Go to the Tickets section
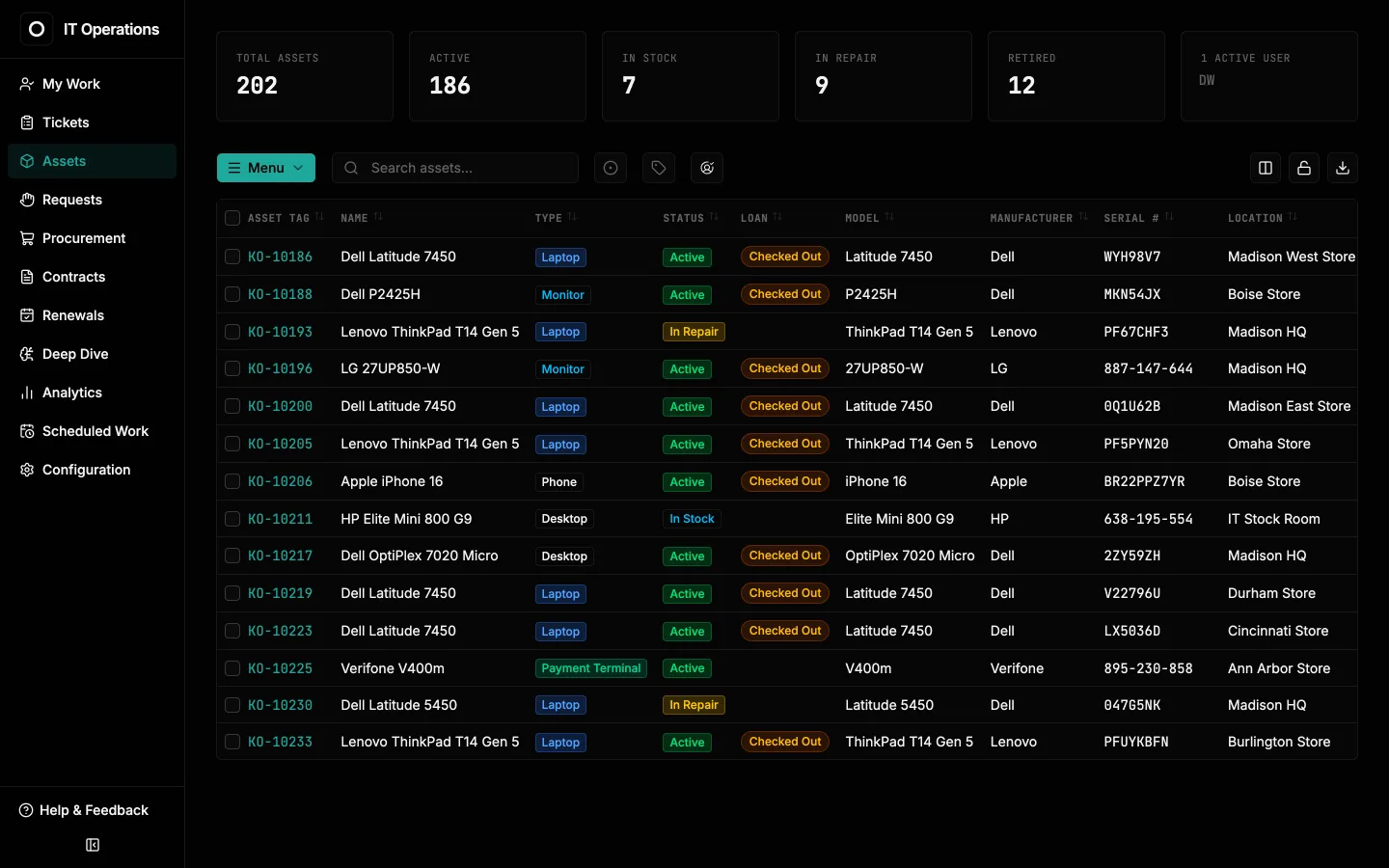Screen dimensions: 1389x868 [x=92, y=122]
